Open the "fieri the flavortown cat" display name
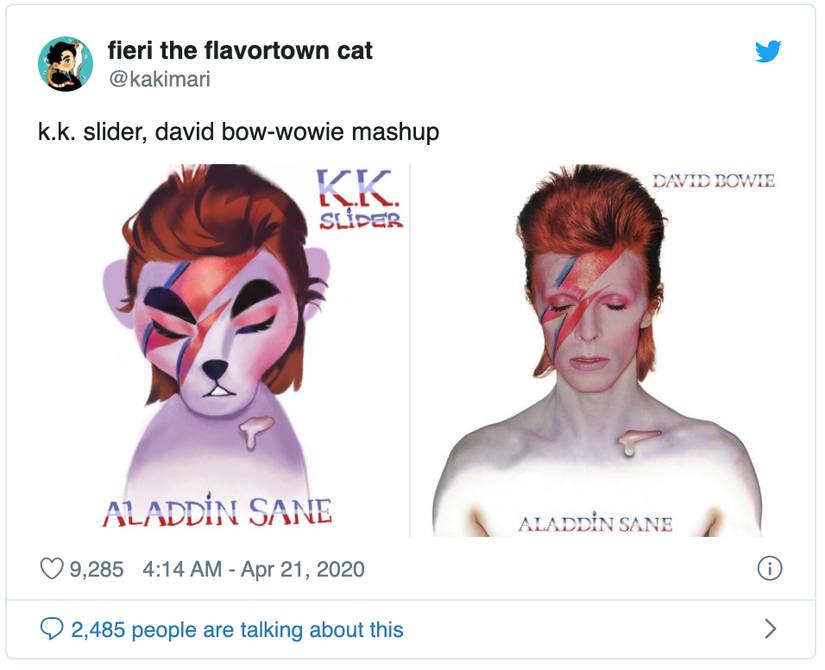This screenshot has width=825, height=670. coord(240,50)
